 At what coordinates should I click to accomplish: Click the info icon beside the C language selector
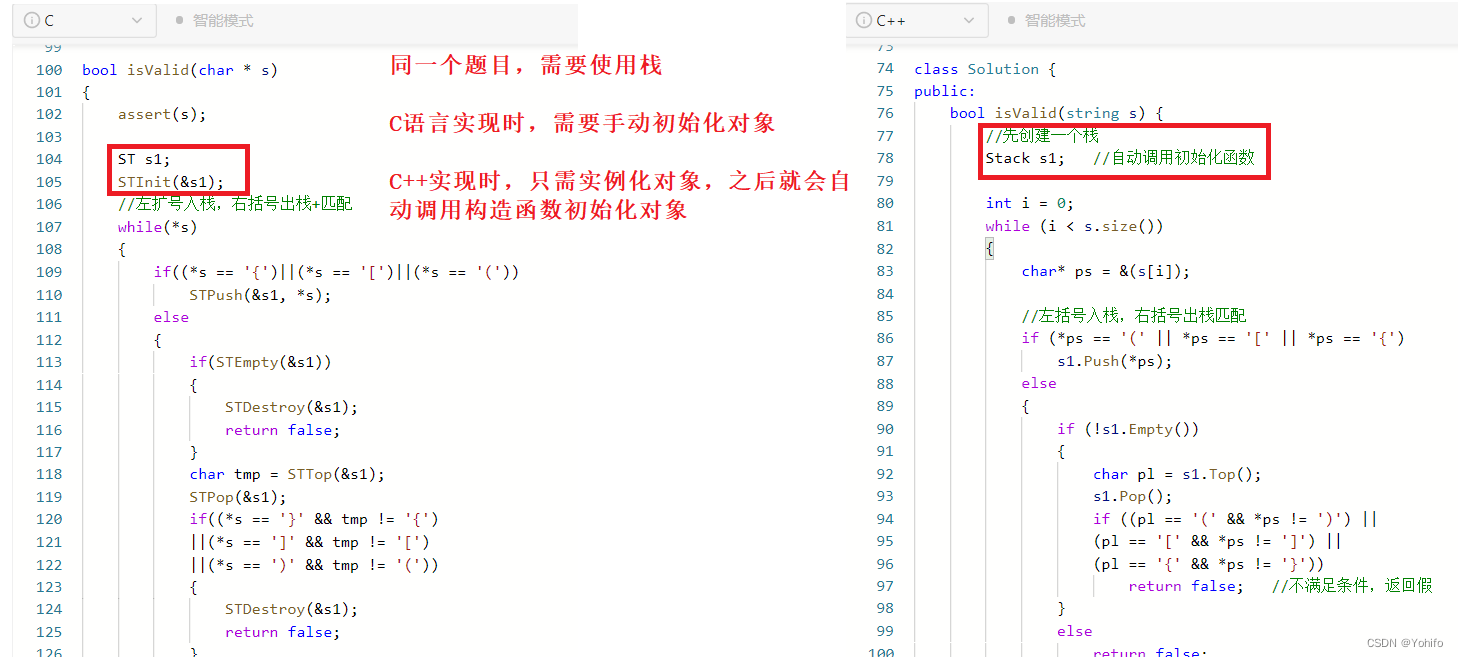pos(31,20)
